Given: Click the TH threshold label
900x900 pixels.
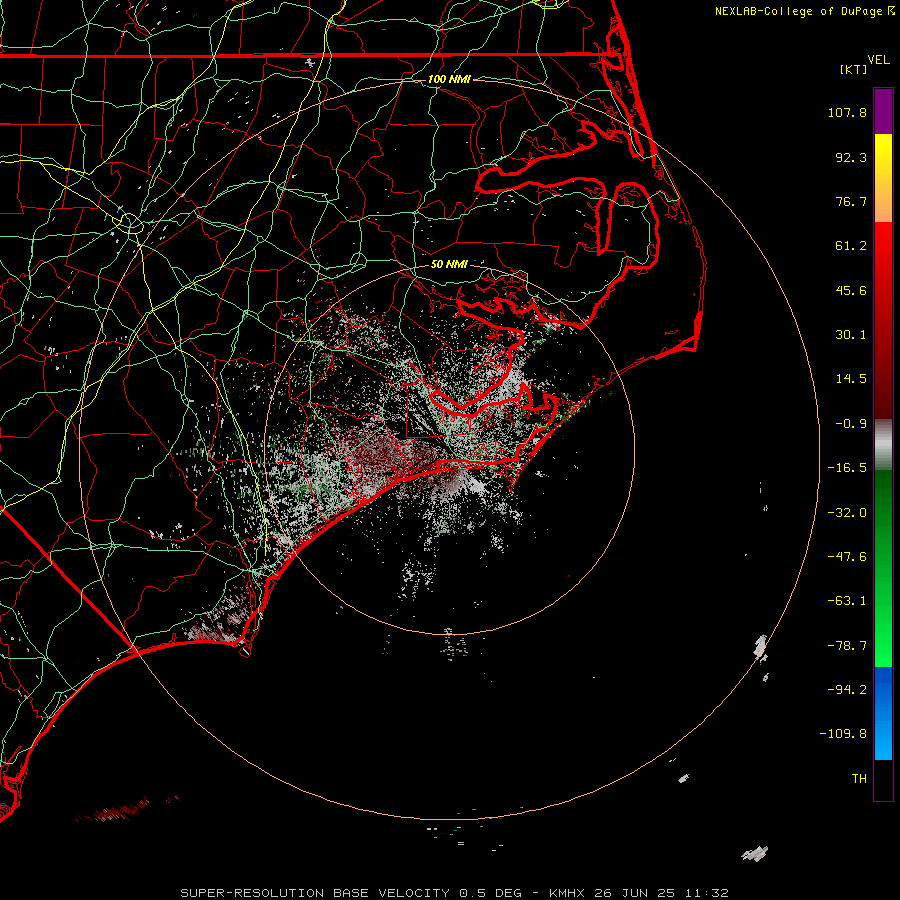Looking at the screenshot, I should click(x=859, y=779).
